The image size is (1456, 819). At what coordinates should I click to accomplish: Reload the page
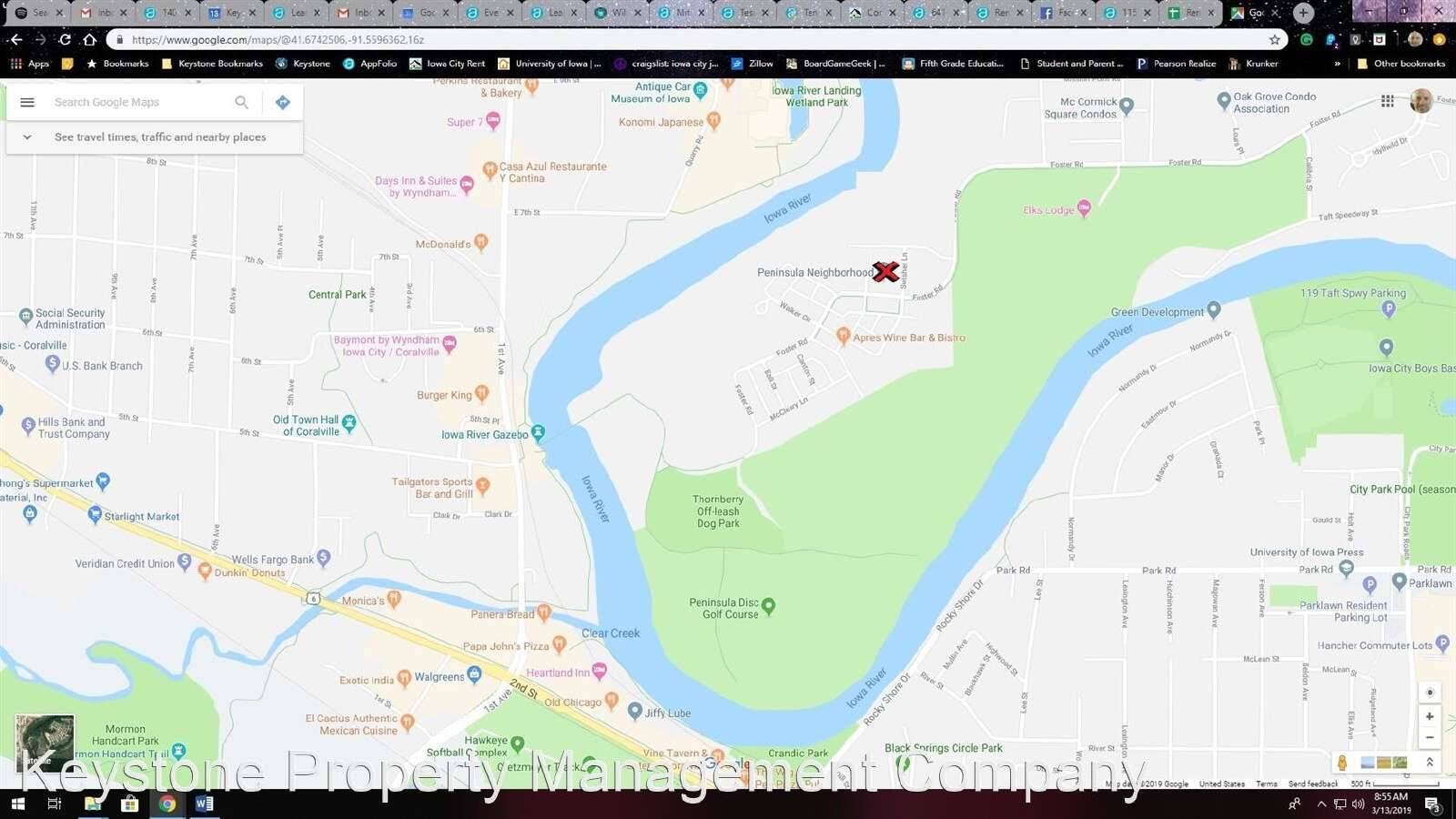[65, 39]
